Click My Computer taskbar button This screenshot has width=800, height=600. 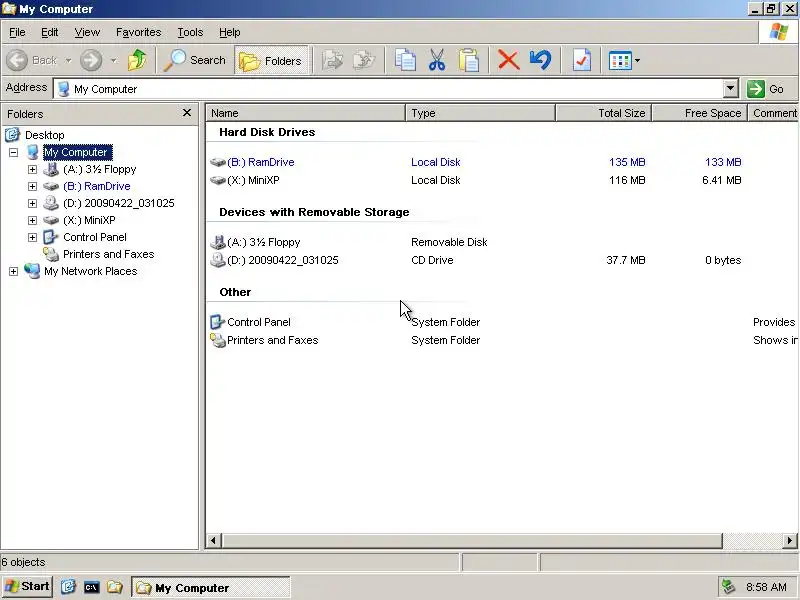(x=211, y=588)
